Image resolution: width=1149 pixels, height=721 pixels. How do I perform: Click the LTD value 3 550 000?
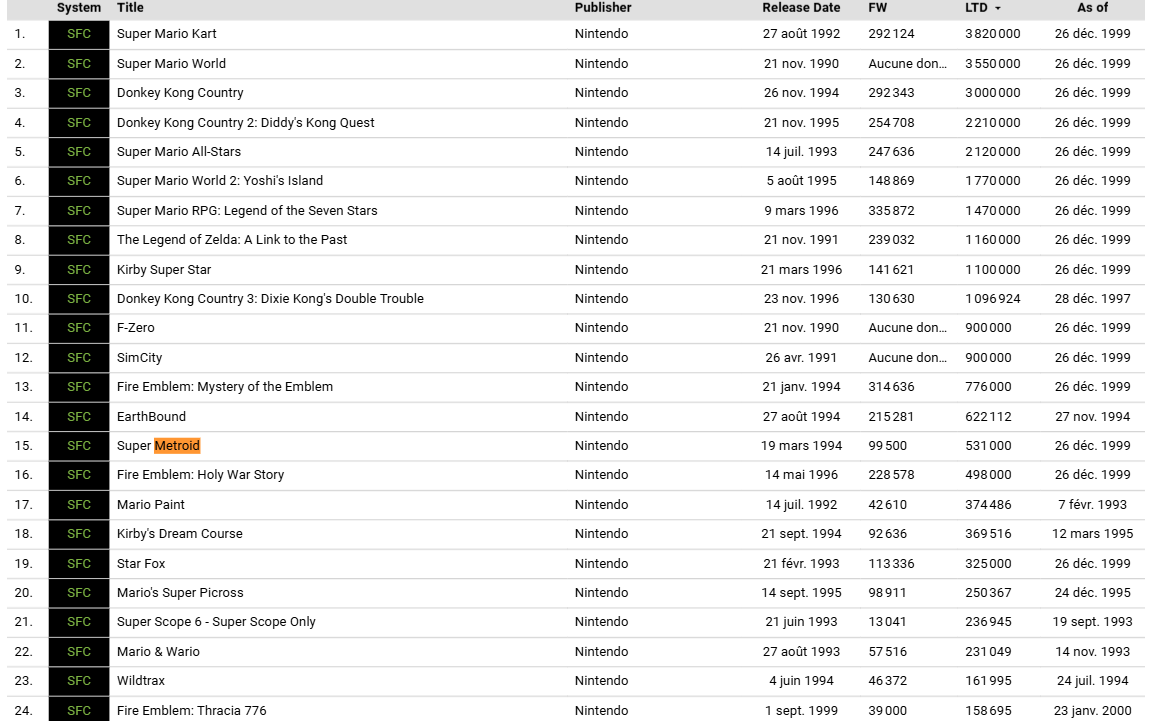coord(992,64)
